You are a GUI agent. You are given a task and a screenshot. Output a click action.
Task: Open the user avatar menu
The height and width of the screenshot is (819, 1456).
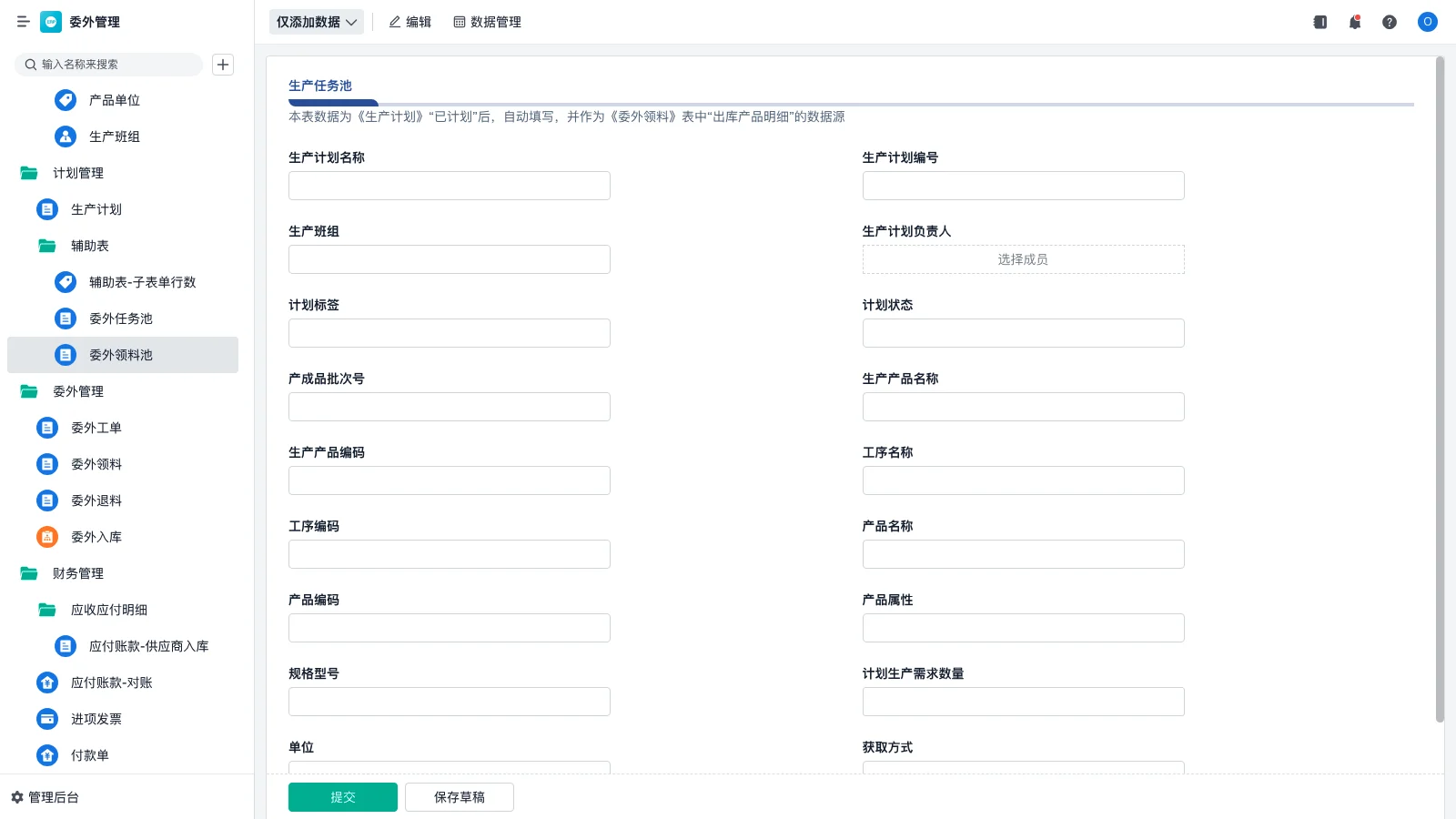(x=1428, y=22)
